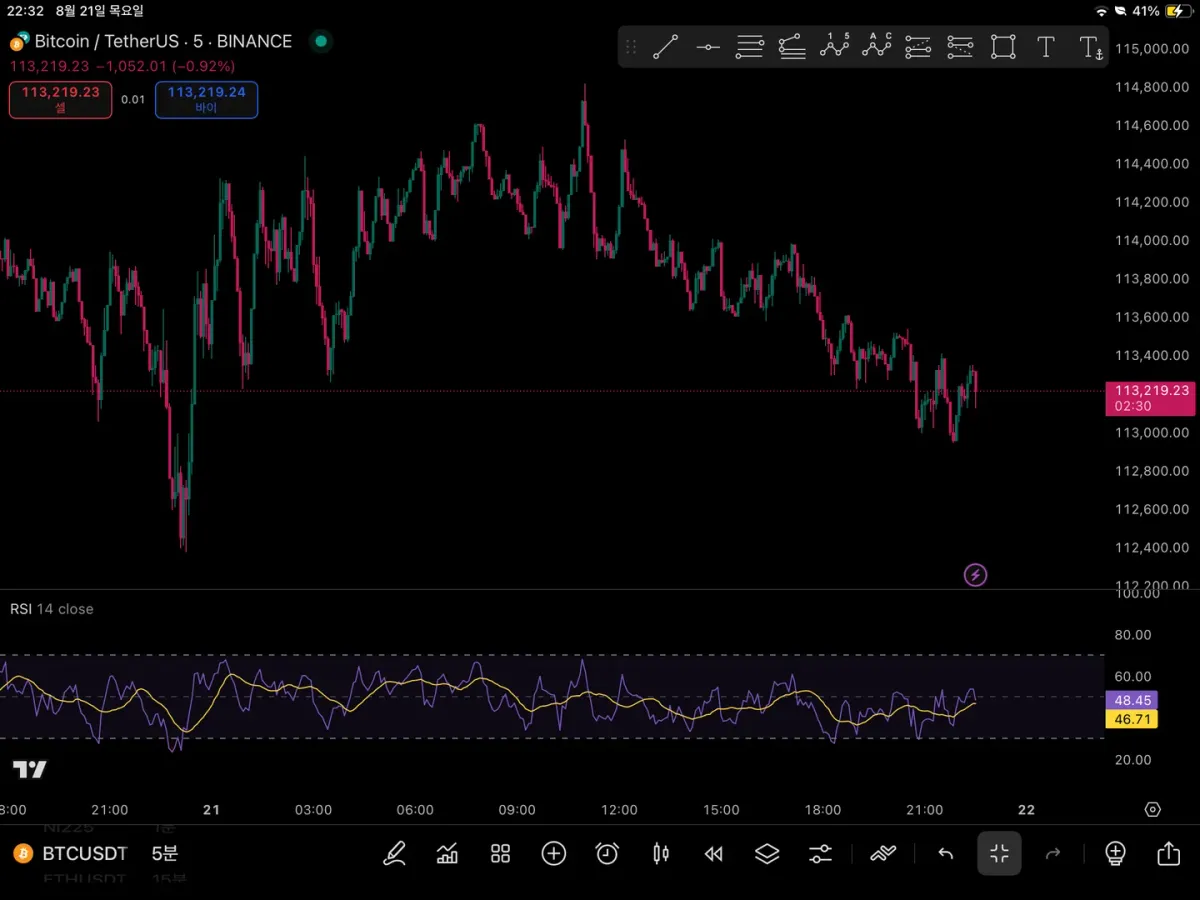
Task: Pick the rectangle shape drawing tool
Action: [1002, 47]
